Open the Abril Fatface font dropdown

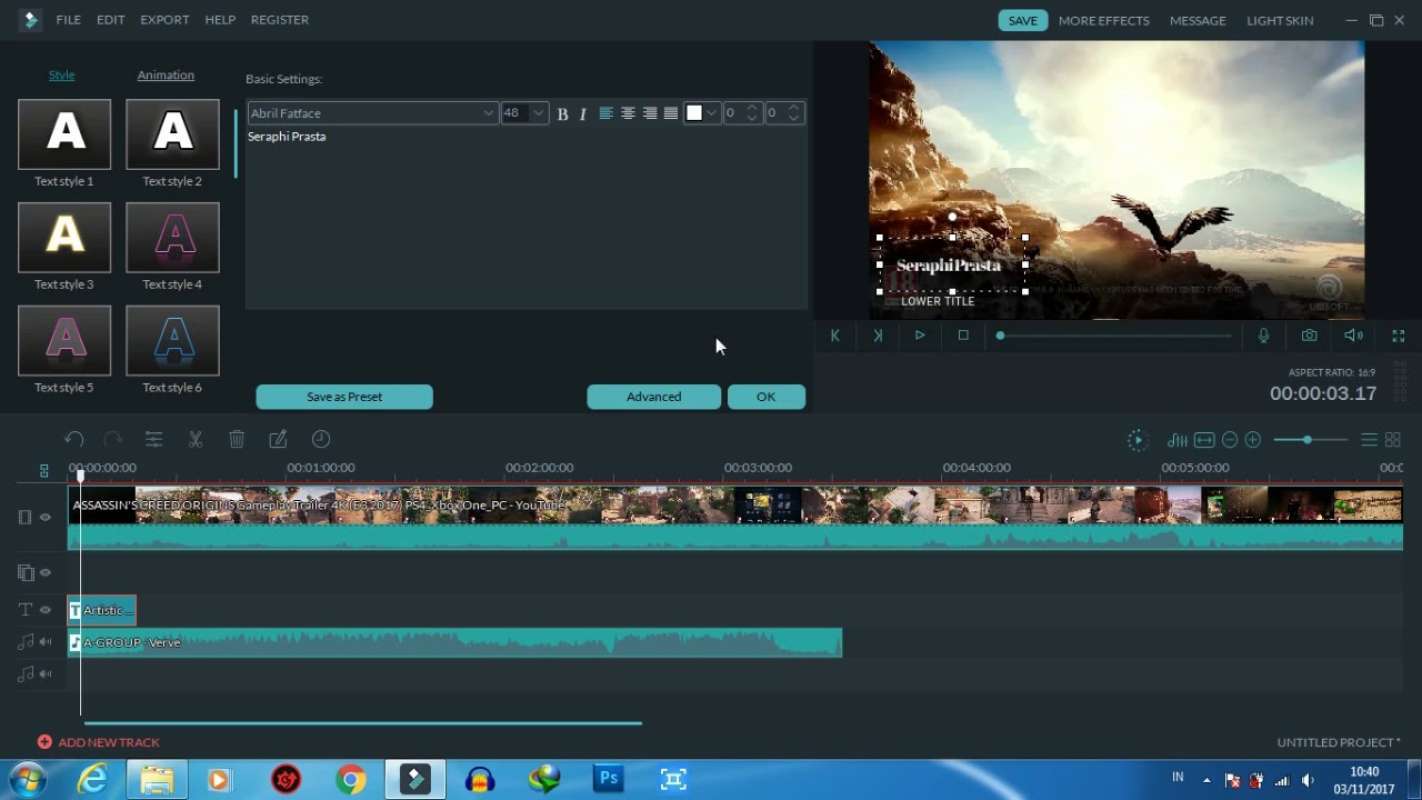[488, 113]
